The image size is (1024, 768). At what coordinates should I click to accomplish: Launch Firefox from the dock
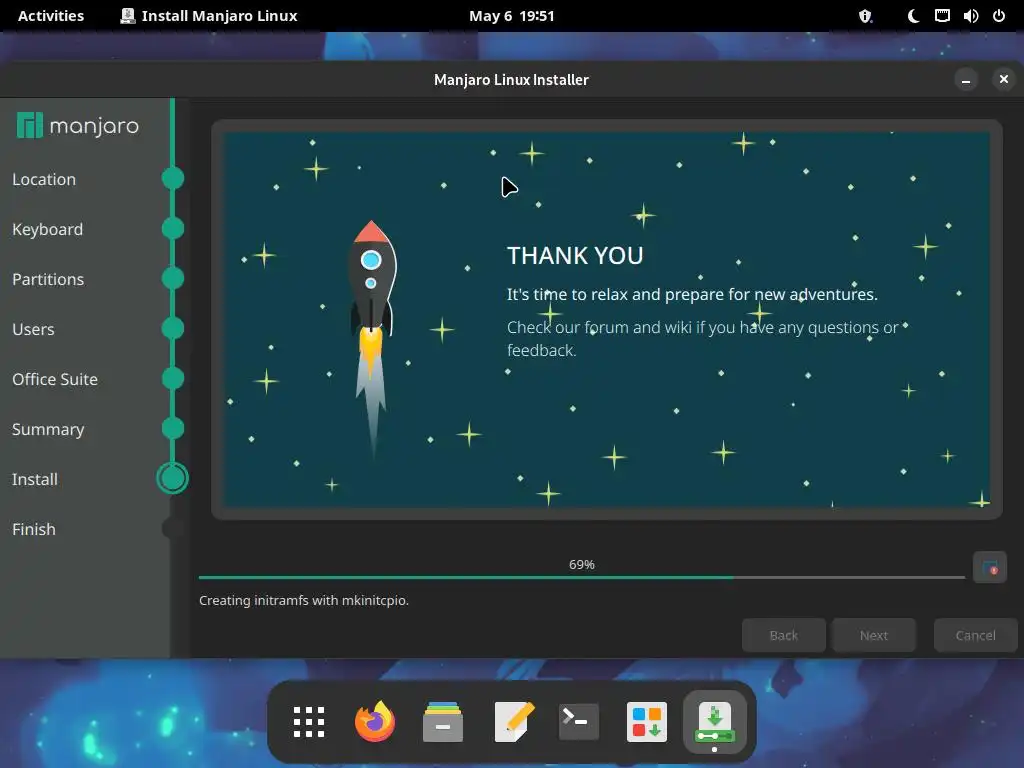[375, 722]
